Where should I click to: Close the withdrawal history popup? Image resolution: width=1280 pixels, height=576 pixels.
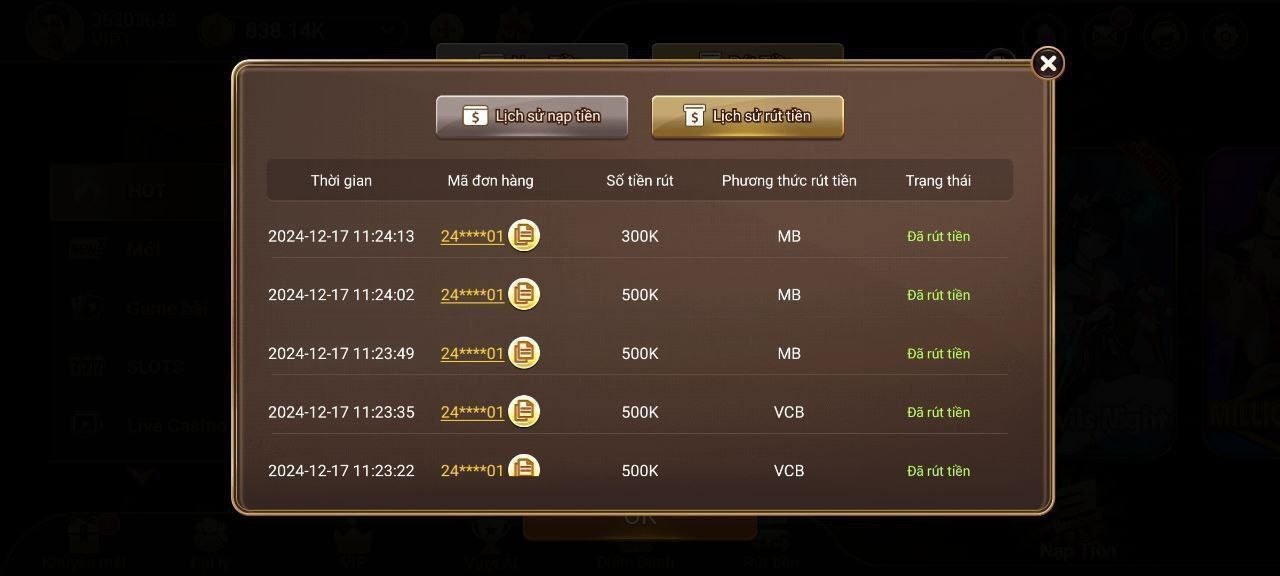(x=1048, y=64)
